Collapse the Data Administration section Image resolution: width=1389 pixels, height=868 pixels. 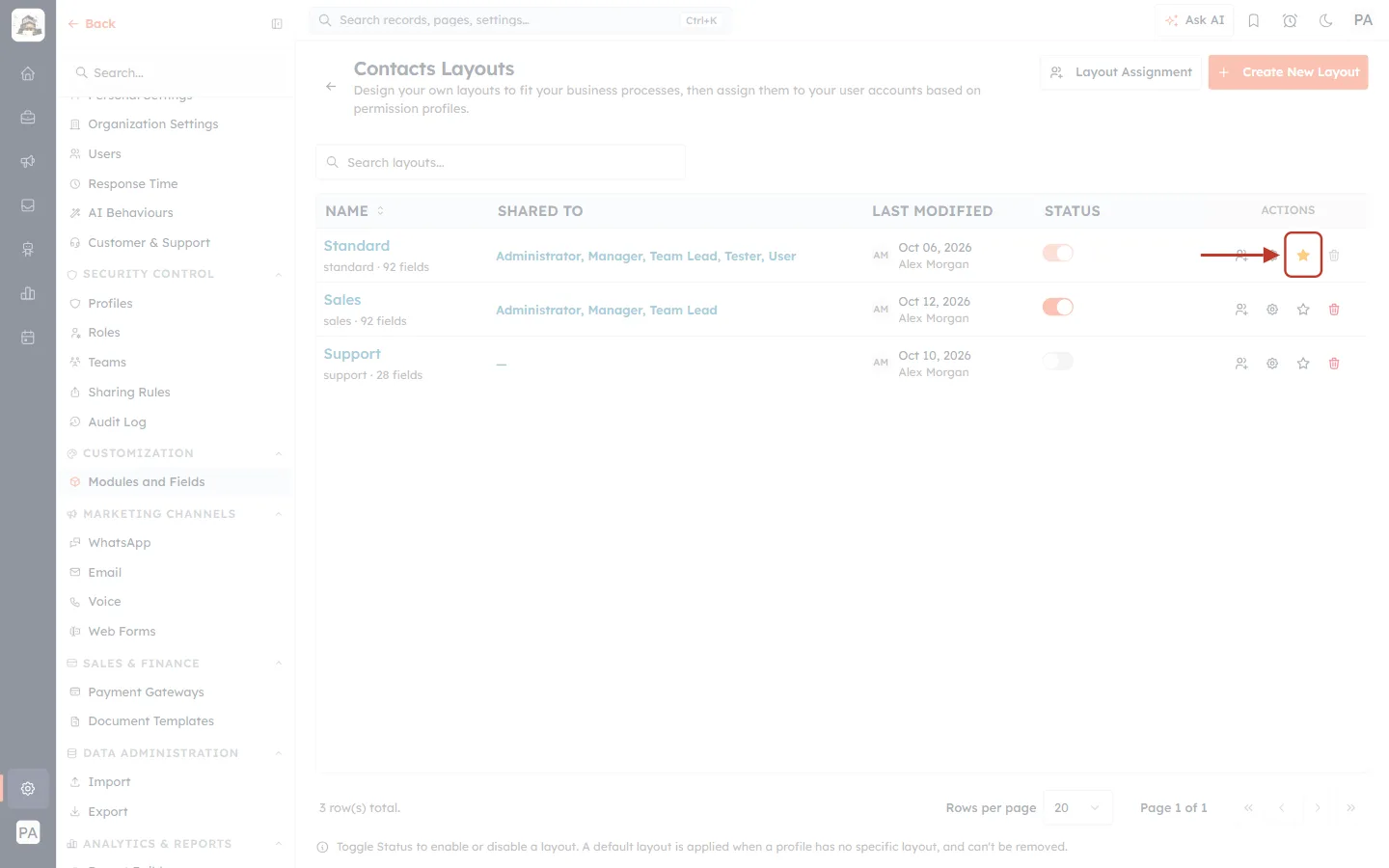[x=279, y=753]
